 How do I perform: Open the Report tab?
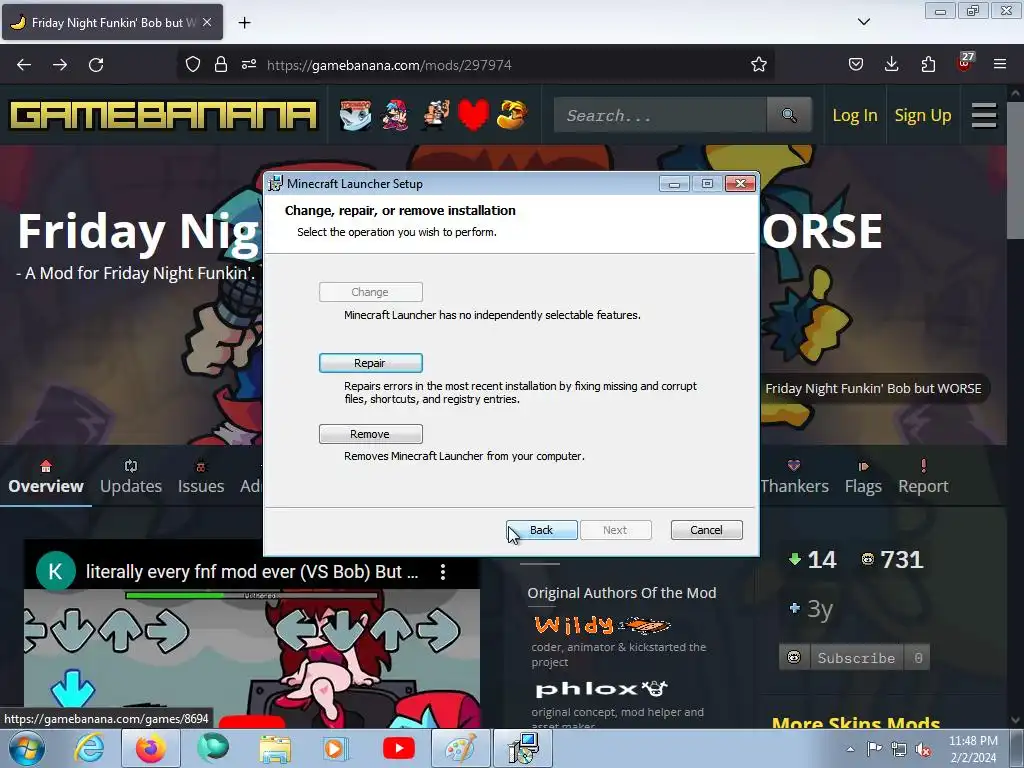pyautogui.click(x=923, y=477)
